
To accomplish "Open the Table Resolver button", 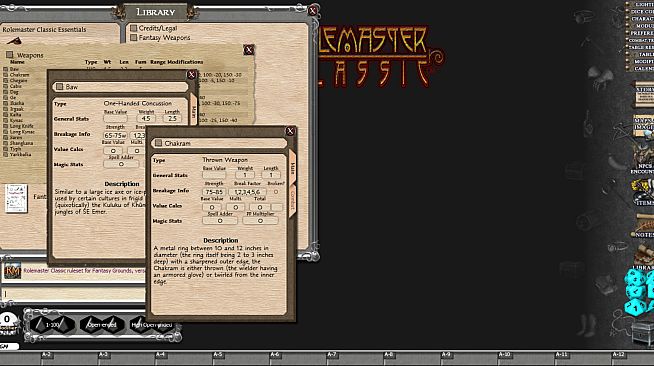I will tap(641, 47).
